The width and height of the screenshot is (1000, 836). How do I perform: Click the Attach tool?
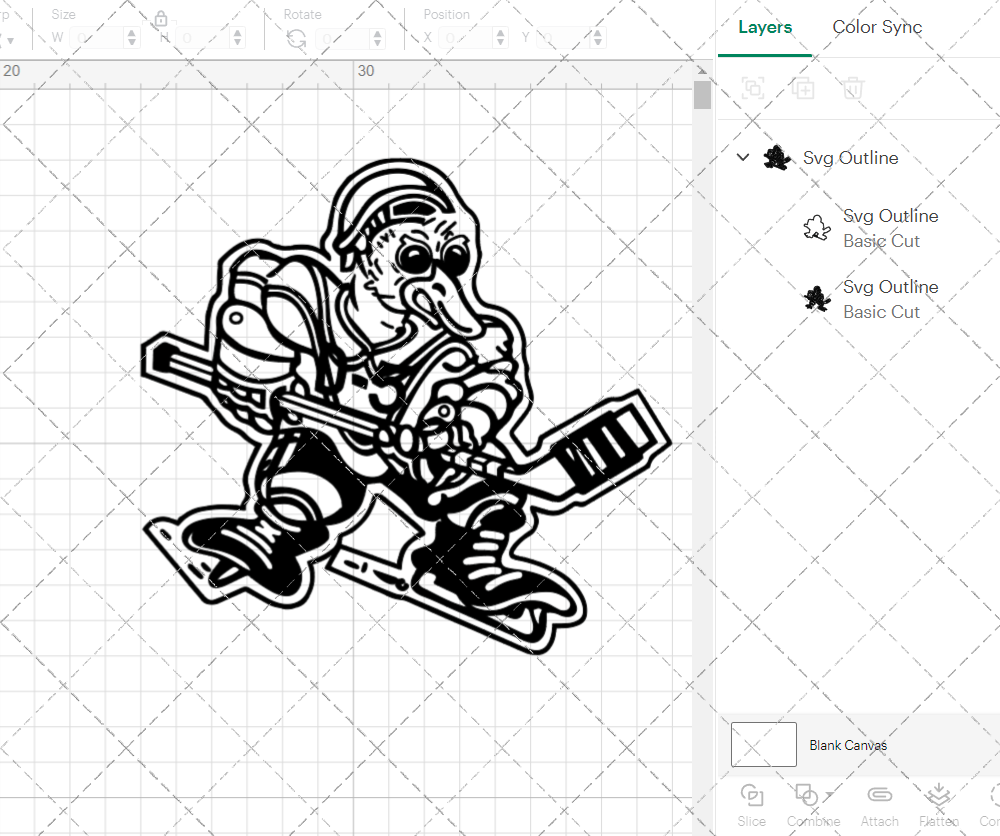(879, 805)
